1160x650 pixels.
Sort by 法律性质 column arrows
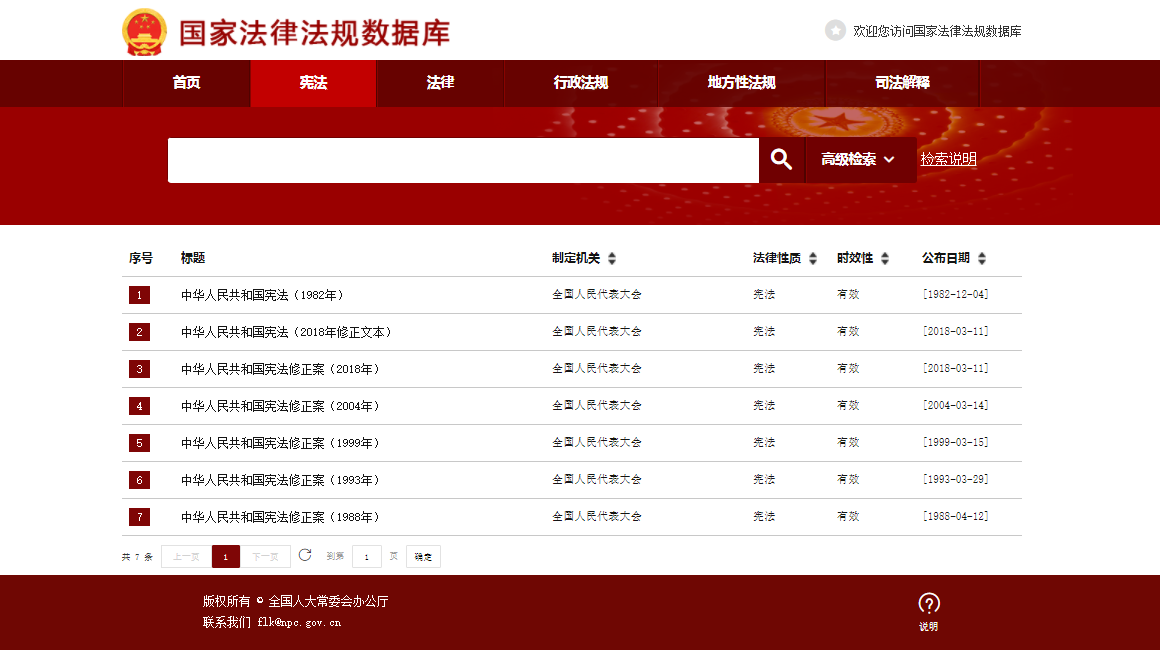(x=813, y=258)
